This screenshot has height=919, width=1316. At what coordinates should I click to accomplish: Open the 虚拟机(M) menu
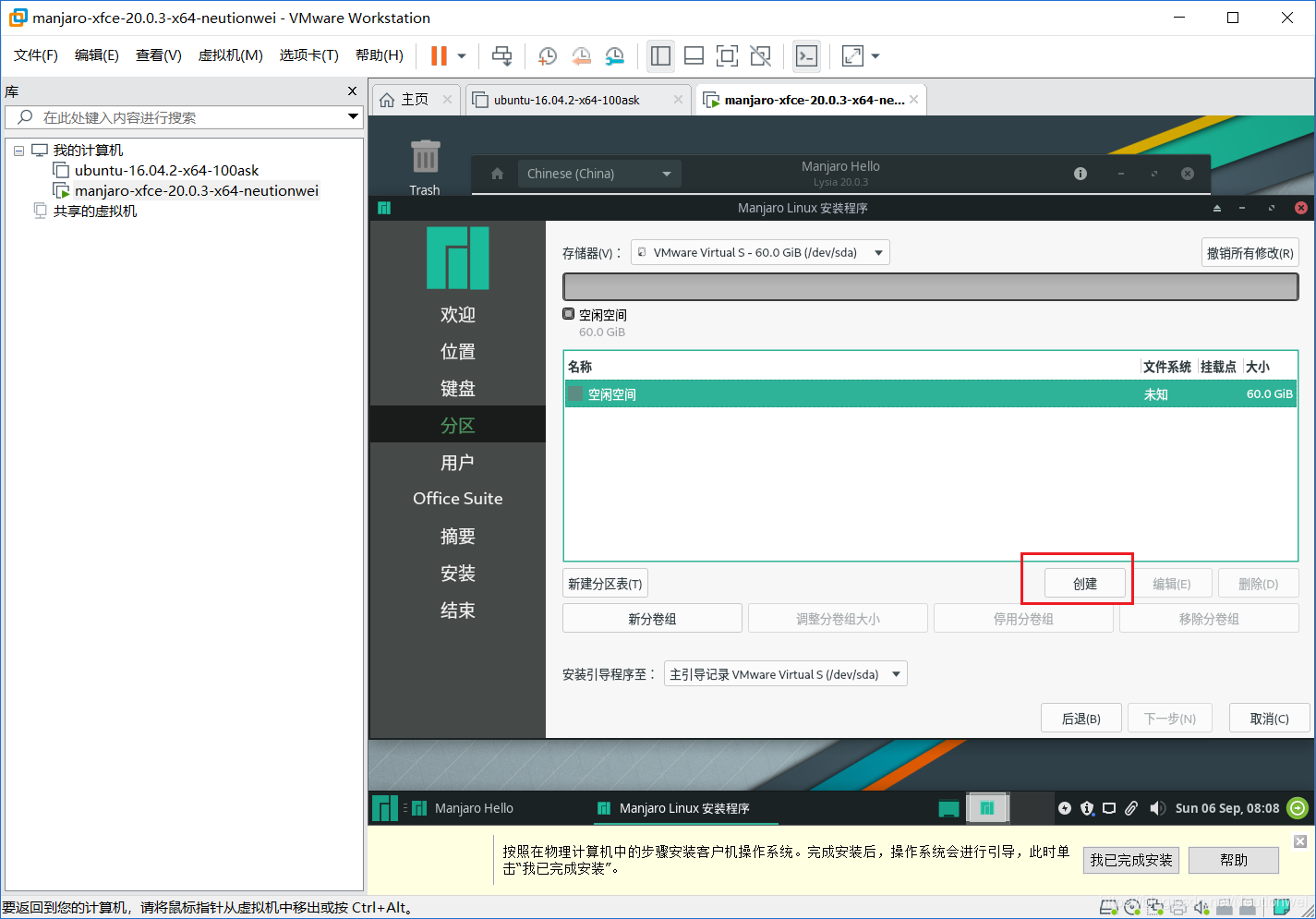point(231,55)
